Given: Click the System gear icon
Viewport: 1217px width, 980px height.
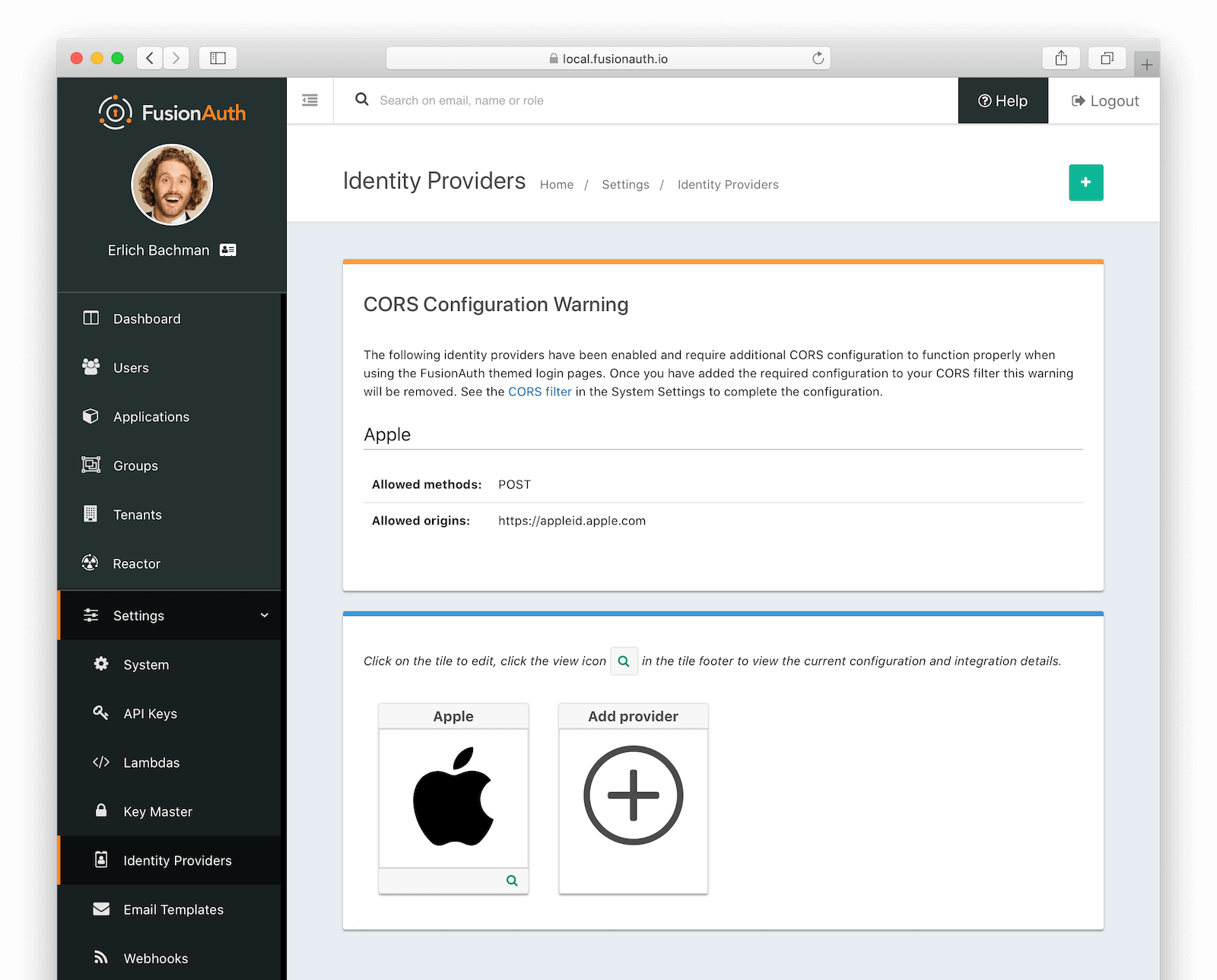Looking at the screenshot, I should pyautogui.click(x=101, y=664).
